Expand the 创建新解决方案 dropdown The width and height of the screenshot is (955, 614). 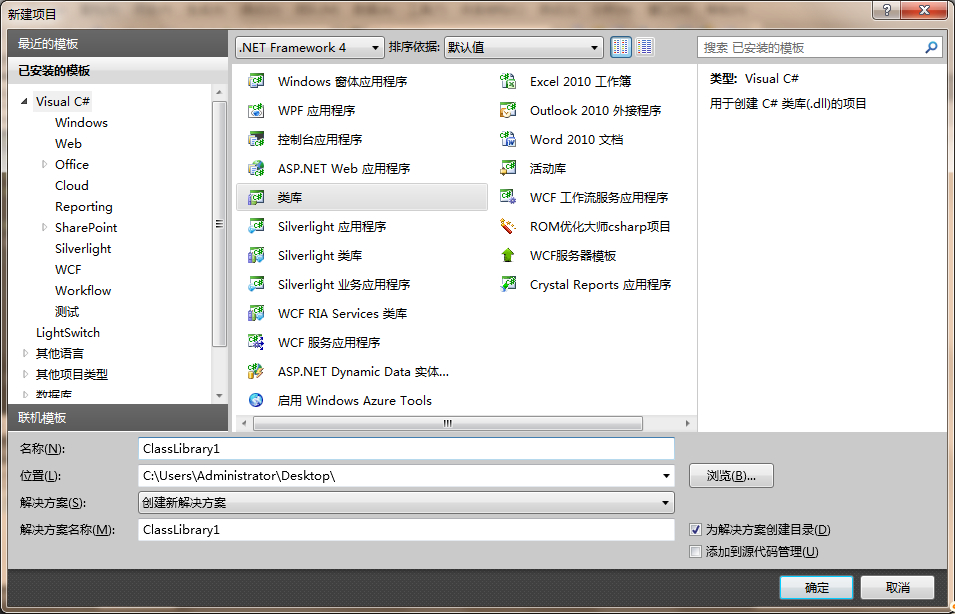406,503
